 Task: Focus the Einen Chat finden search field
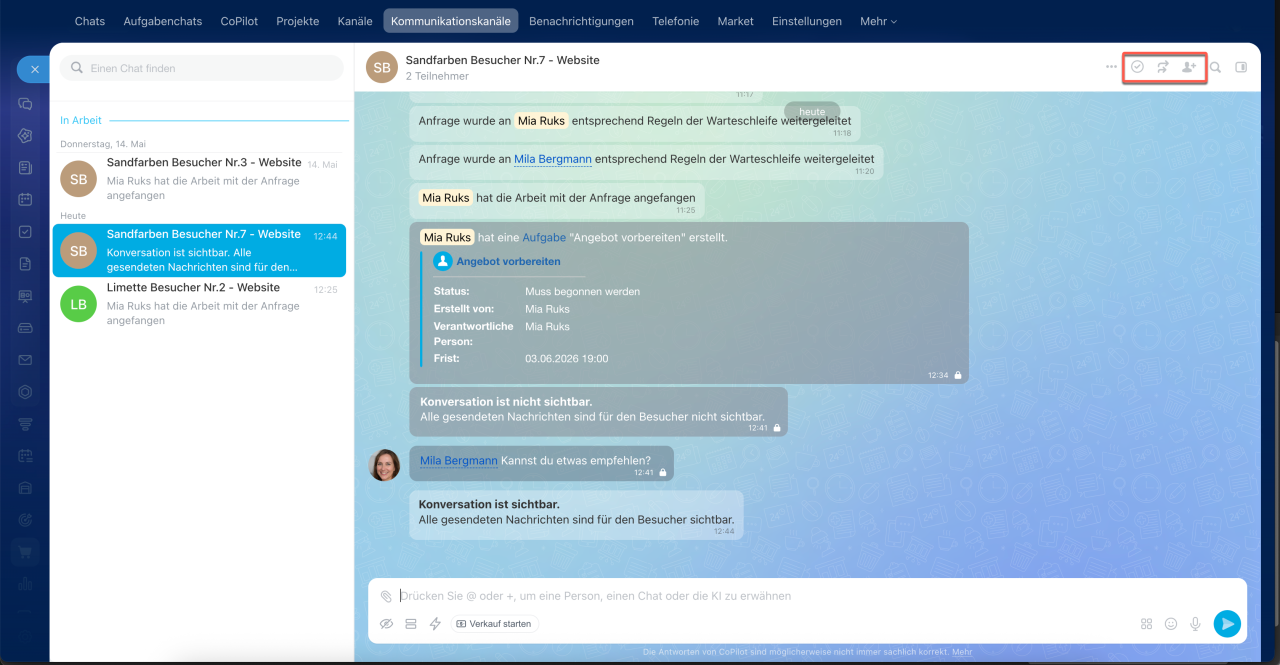pos(202,68)
